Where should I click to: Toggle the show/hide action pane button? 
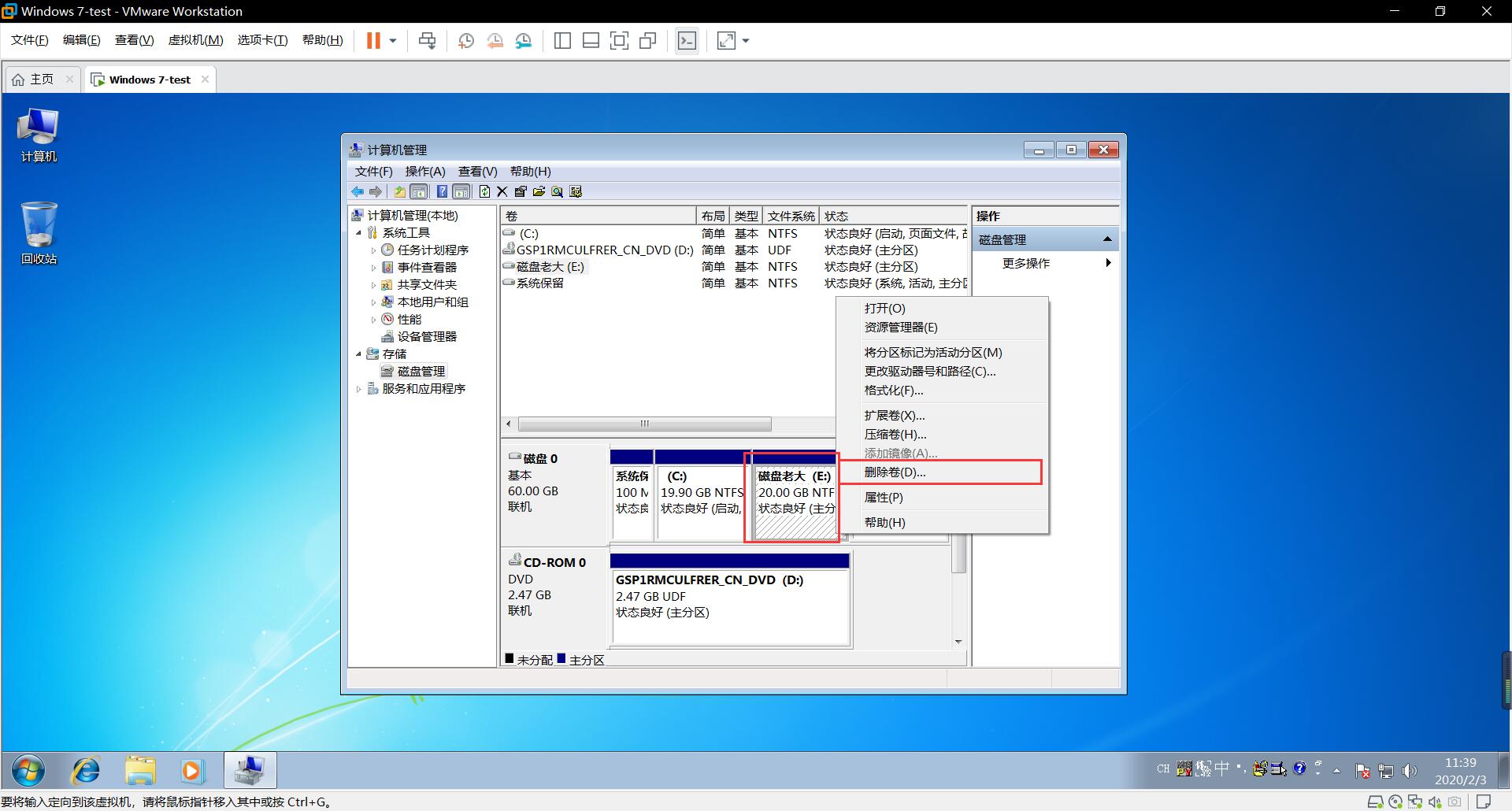[461, 191]
